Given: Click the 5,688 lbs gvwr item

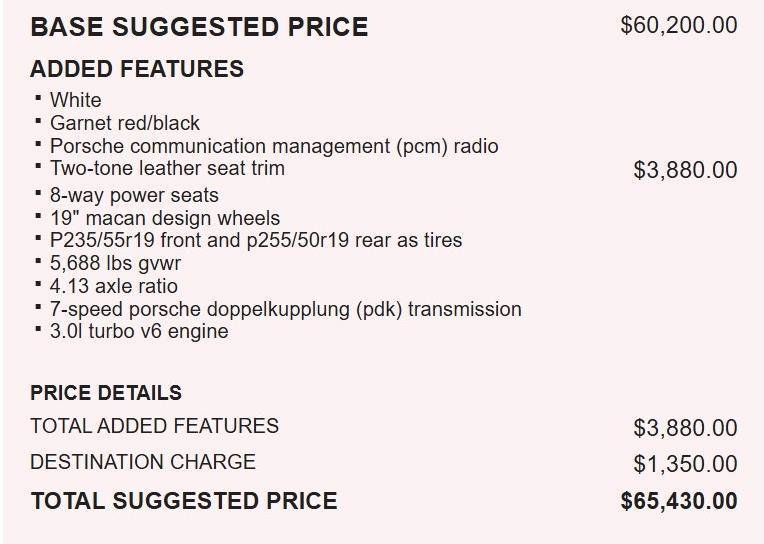Looking at the screenshot, I should [115, 263].
